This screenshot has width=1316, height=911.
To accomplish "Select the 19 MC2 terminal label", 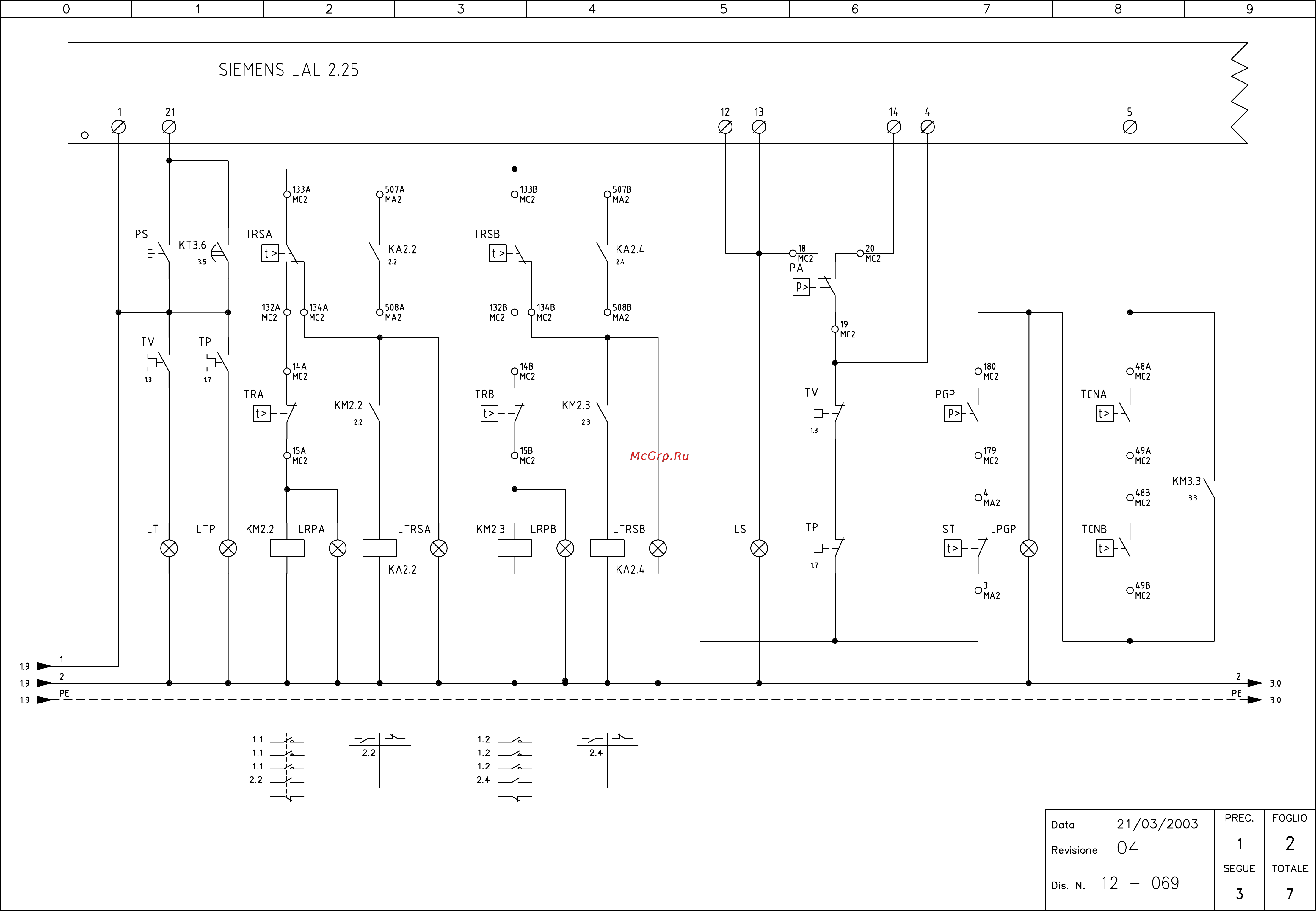I will pos(847,329).
